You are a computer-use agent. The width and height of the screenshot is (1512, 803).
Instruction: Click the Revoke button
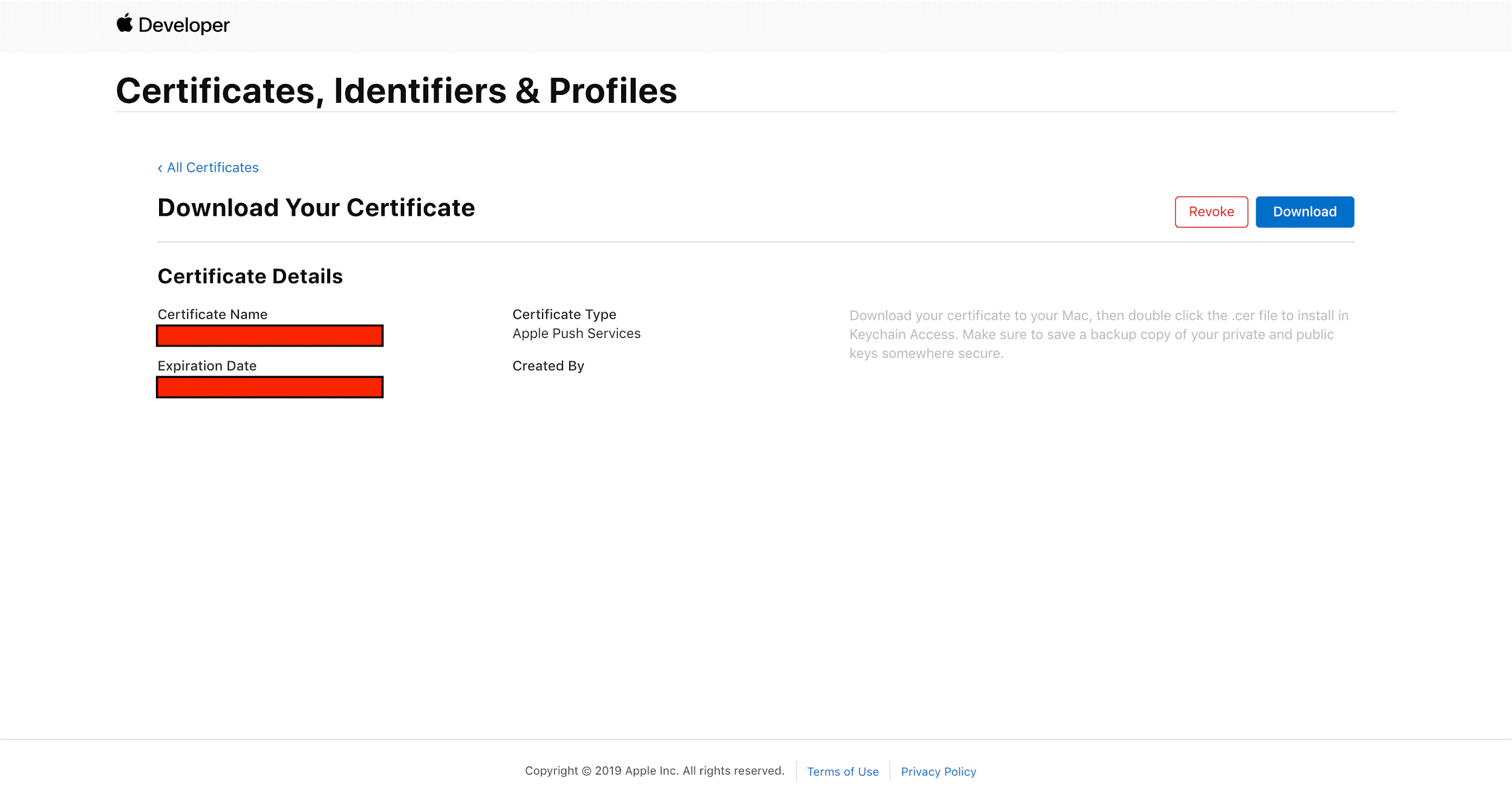(x=1211, y=212)
